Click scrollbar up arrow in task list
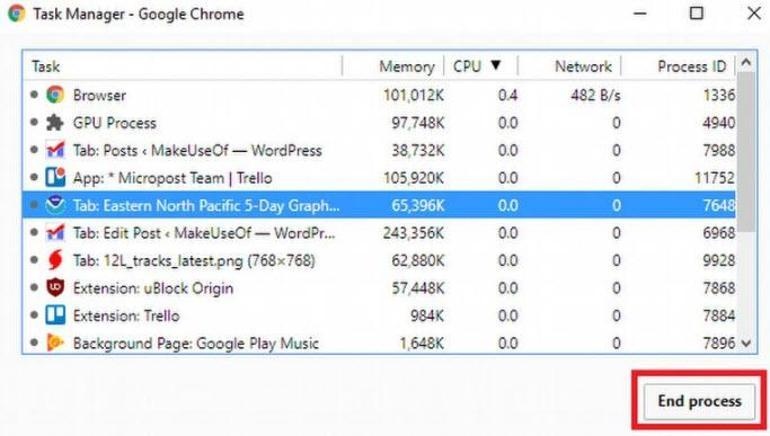The image size is (770, 436). pos(746,62)
